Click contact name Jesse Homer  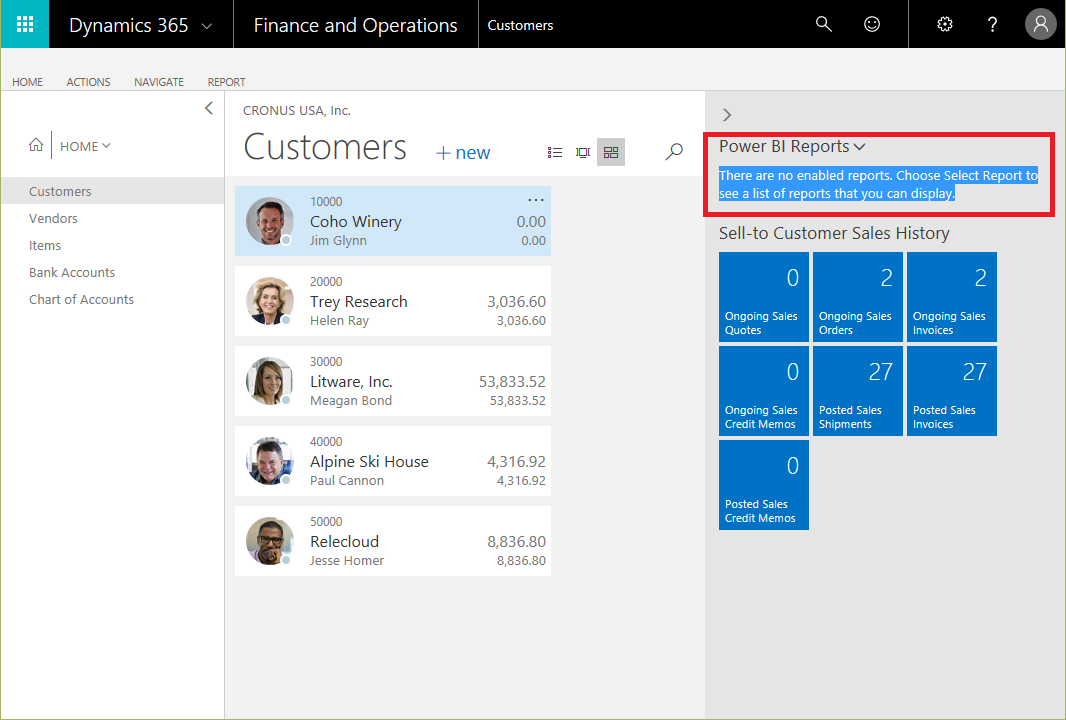pos(347,560)
